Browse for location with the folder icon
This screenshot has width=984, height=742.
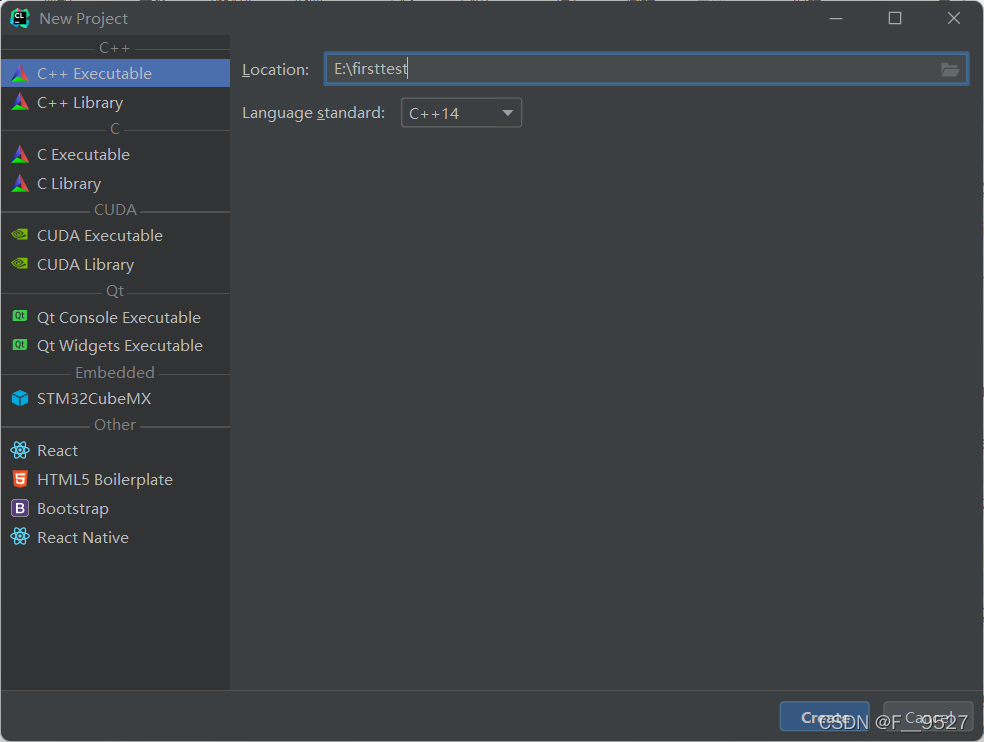click(x=949, y=69)
